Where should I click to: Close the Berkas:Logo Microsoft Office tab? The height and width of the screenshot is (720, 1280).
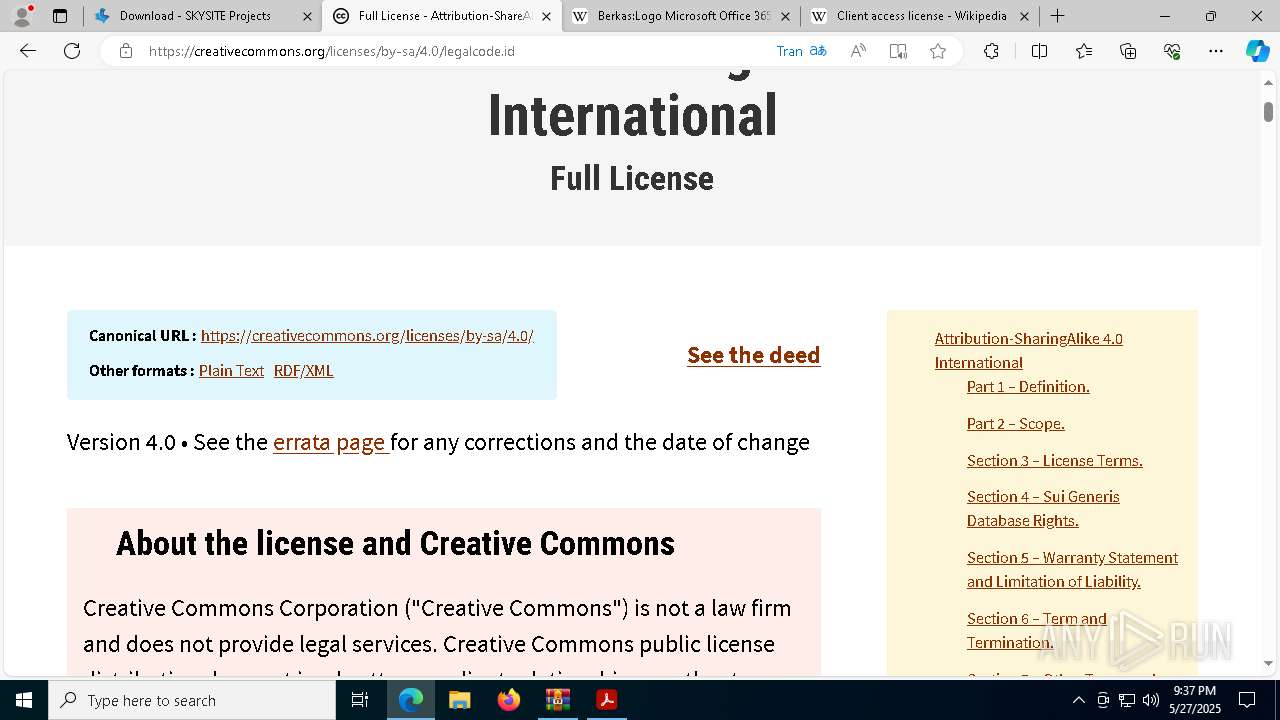[785, 16]
